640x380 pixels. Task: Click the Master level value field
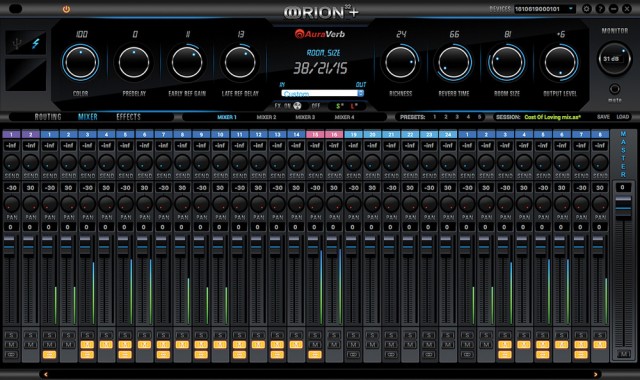pos(623,187)
